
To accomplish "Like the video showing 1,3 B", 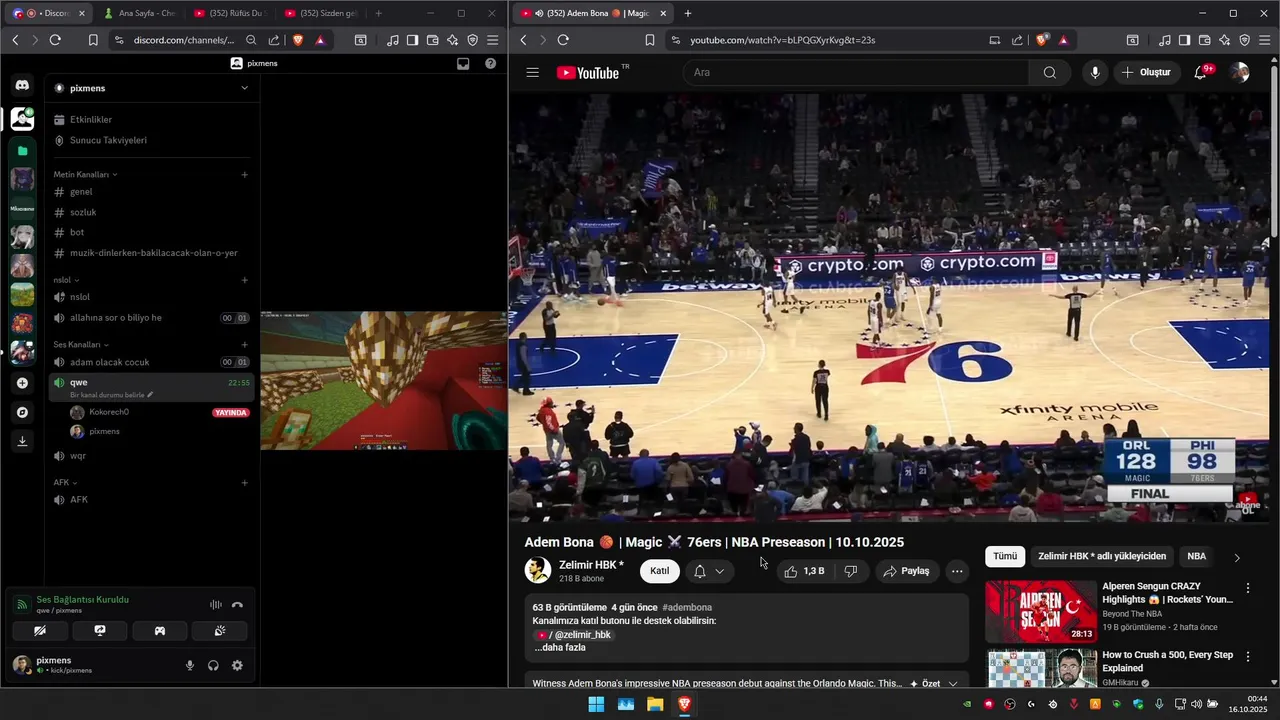I will tap(805, 571).
